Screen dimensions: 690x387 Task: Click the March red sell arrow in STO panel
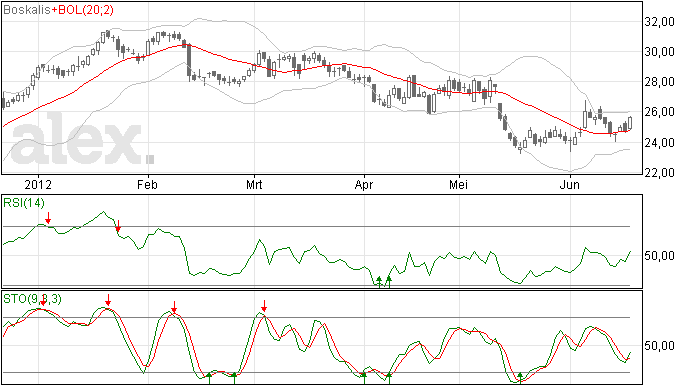(x=264, y=306)
